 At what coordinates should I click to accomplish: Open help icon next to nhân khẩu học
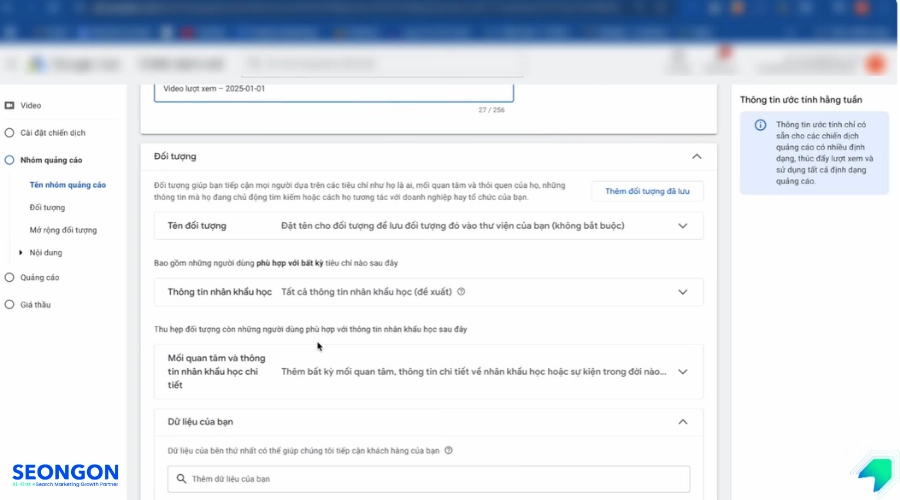click(461, 292)
